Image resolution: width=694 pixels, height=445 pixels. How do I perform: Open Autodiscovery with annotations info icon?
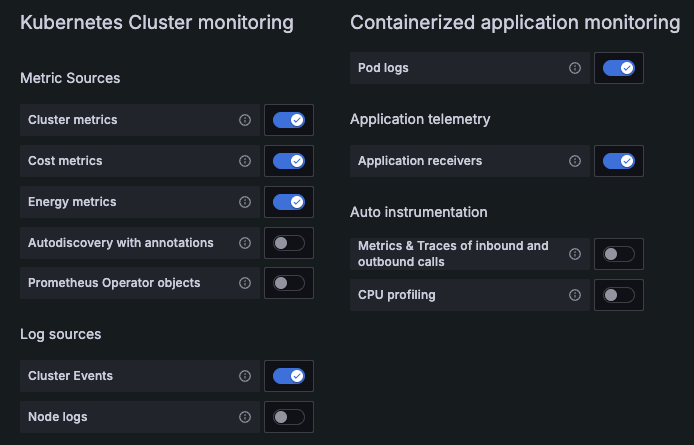coord(245,243)
